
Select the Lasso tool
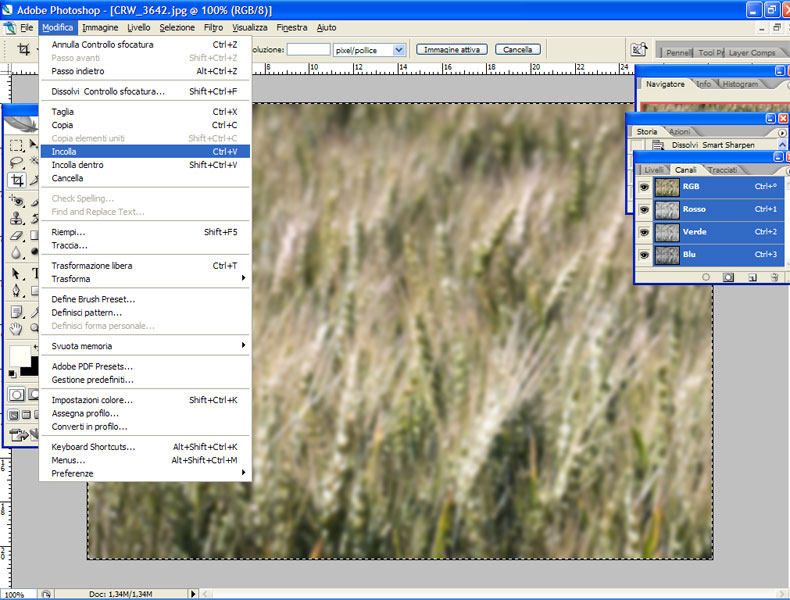tap(17, 163)
